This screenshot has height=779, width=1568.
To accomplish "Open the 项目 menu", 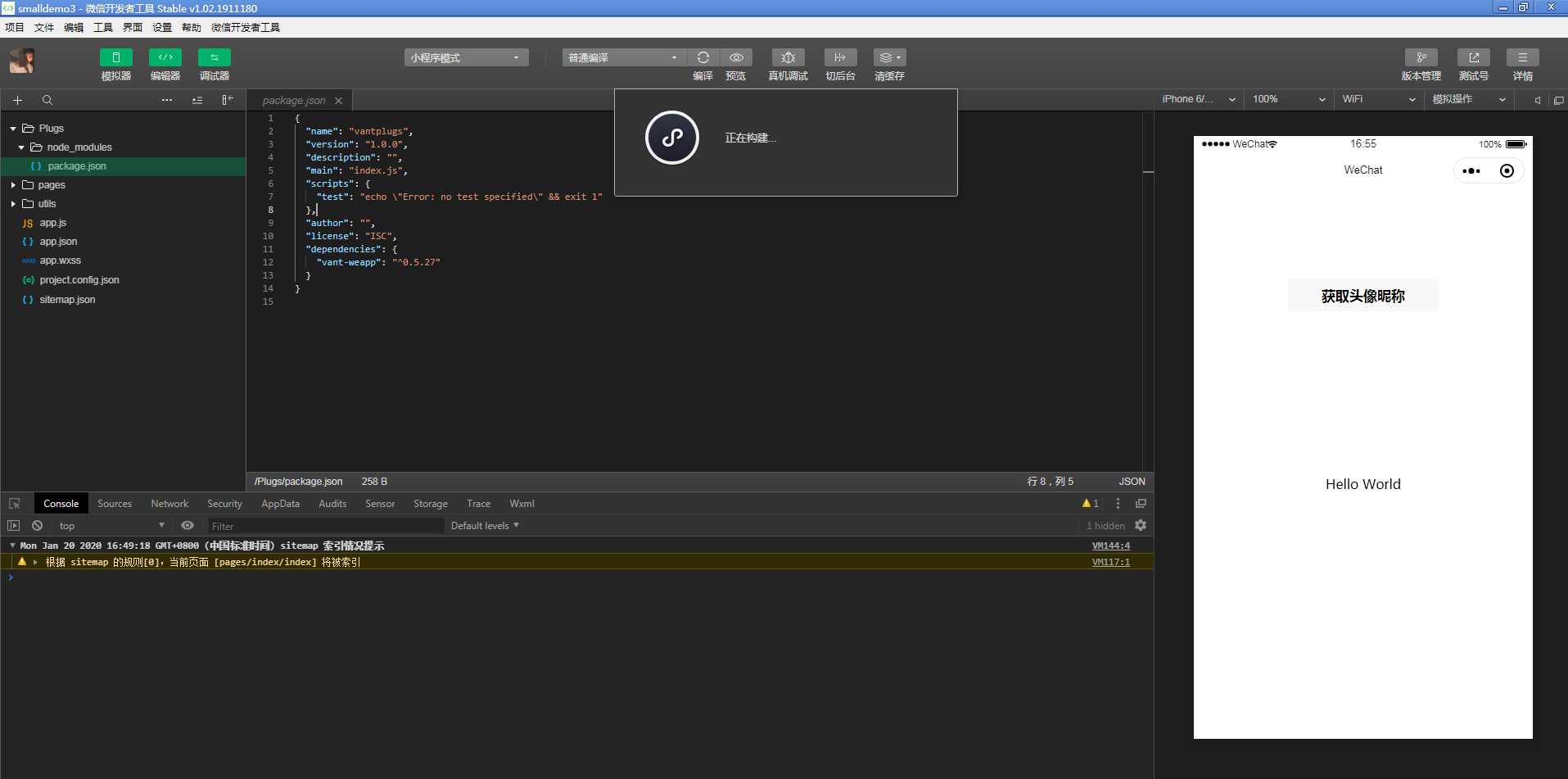I will click(x=15, y=27).
